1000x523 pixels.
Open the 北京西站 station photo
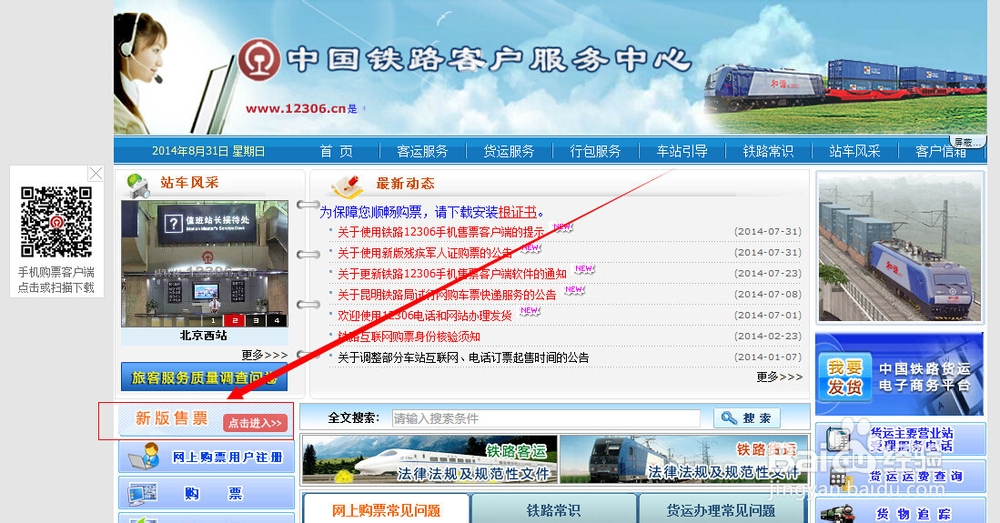(x=204, y=263)
